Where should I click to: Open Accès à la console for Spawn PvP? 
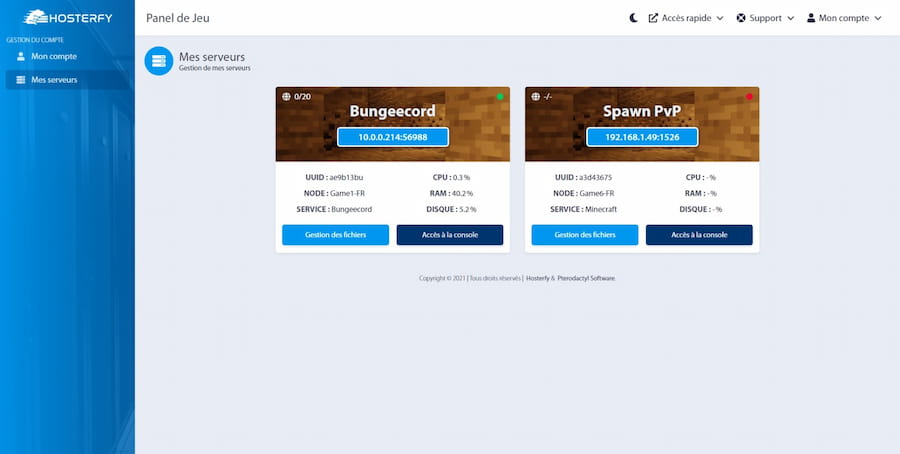tap(699, 234)
